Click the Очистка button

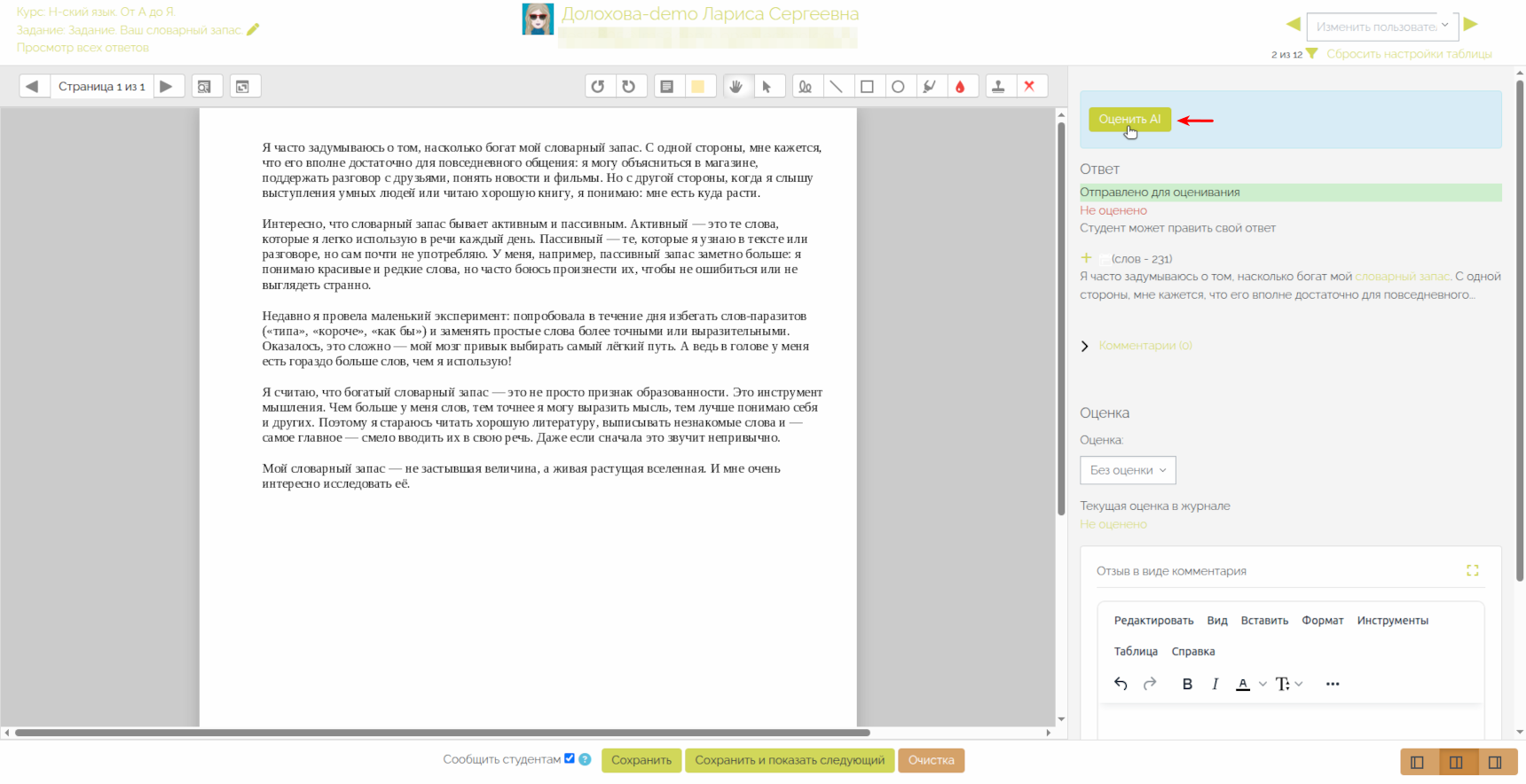[x=931, y=760]
